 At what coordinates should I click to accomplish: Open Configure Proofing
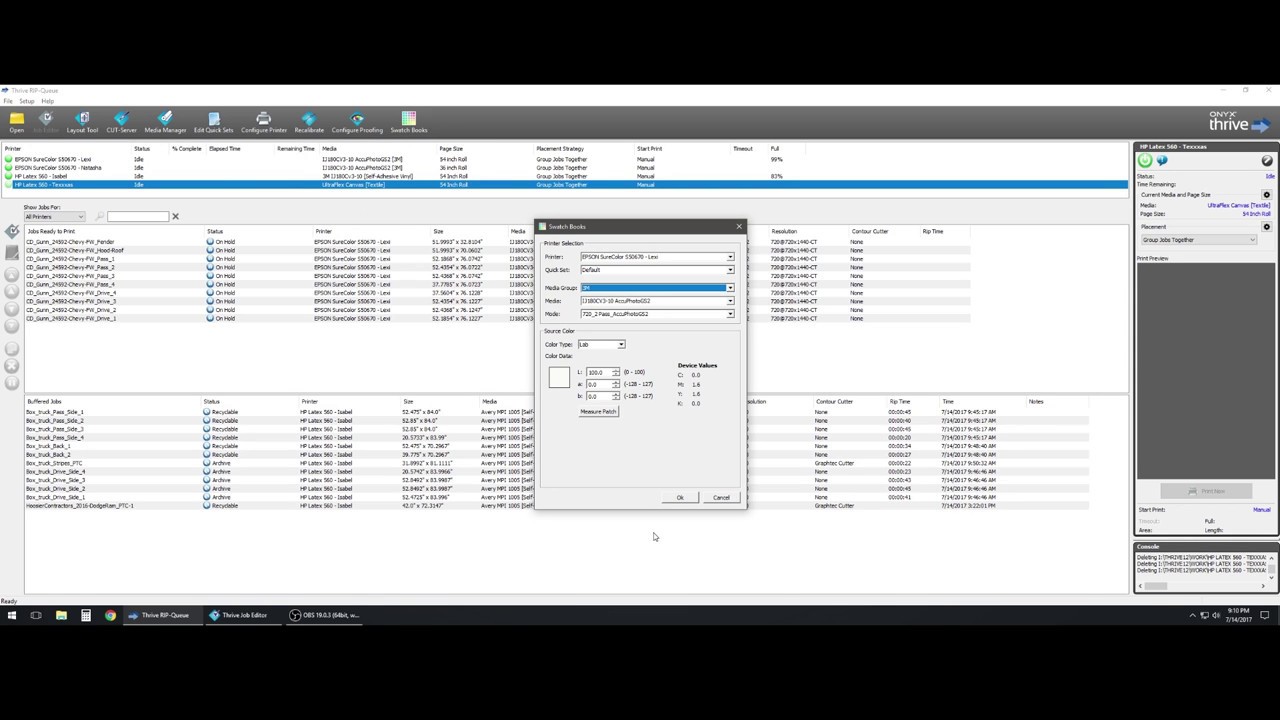pyautogui.click(x=357, y=122)
